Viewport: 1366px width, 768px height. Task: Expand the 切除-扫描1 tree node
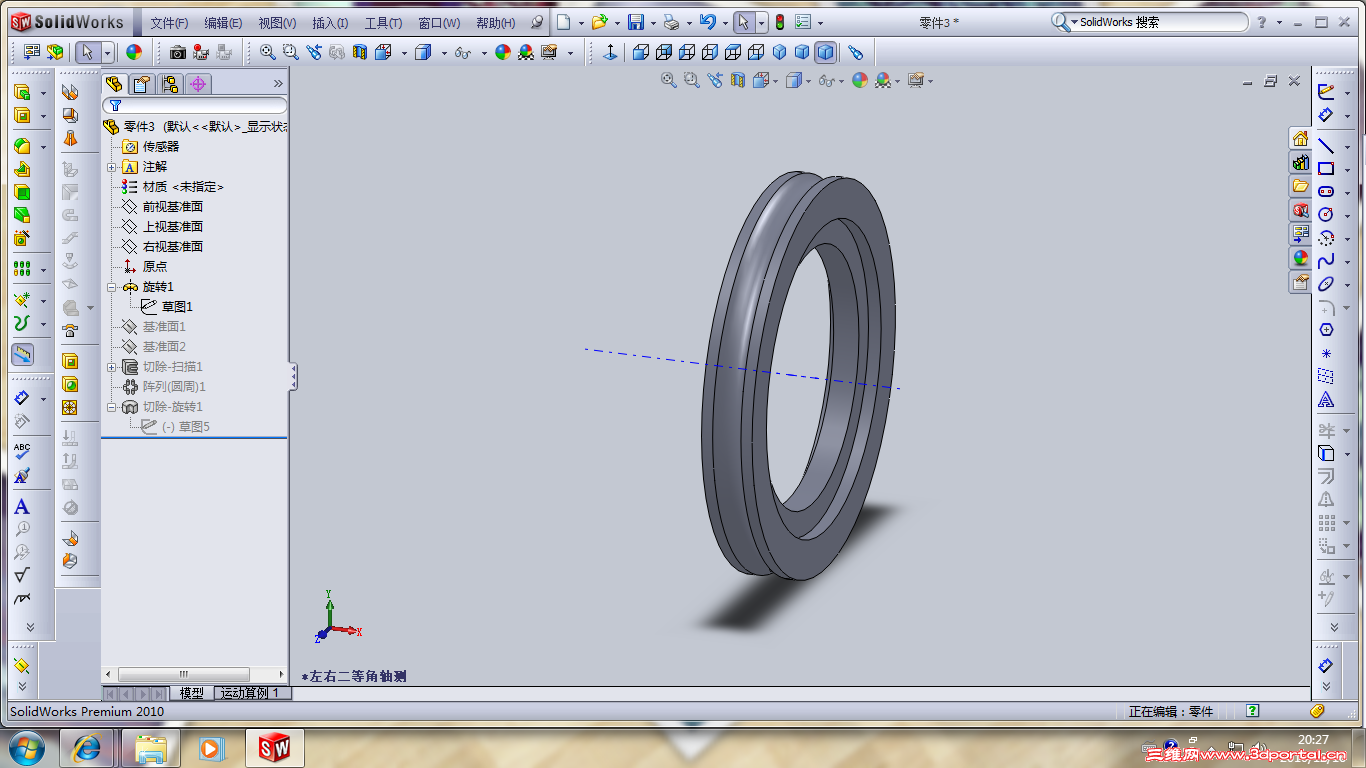pos(112,367)
